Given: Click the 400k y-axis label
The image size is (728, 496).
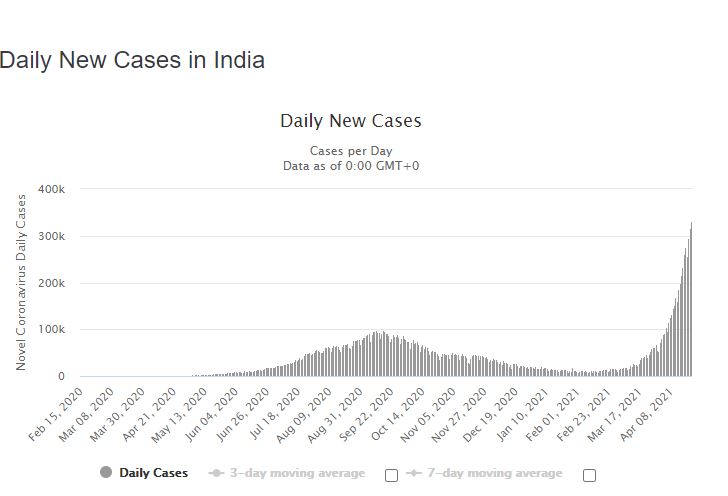Looking at the screenshot, I should coord(51,189).
